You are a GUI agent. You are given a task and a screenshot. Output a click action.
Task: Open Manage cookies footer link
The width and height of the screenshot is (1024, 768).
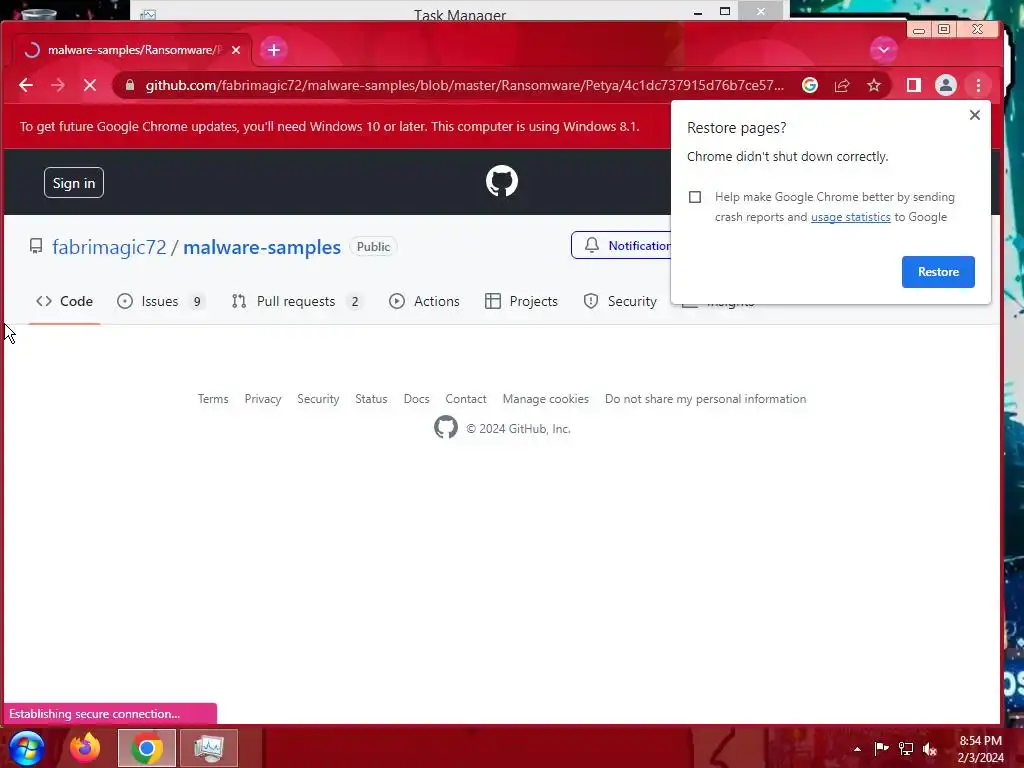(545, 398)
